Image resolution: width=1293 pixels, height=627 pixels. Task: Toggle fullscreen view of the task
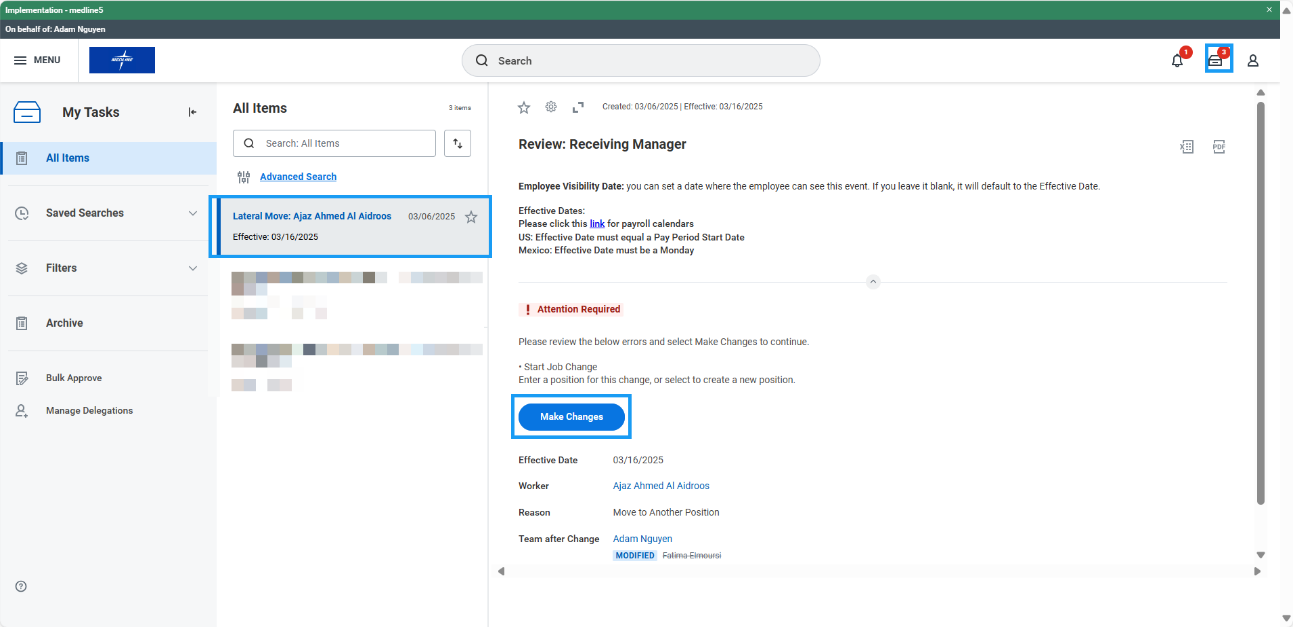tap(578, 107)
